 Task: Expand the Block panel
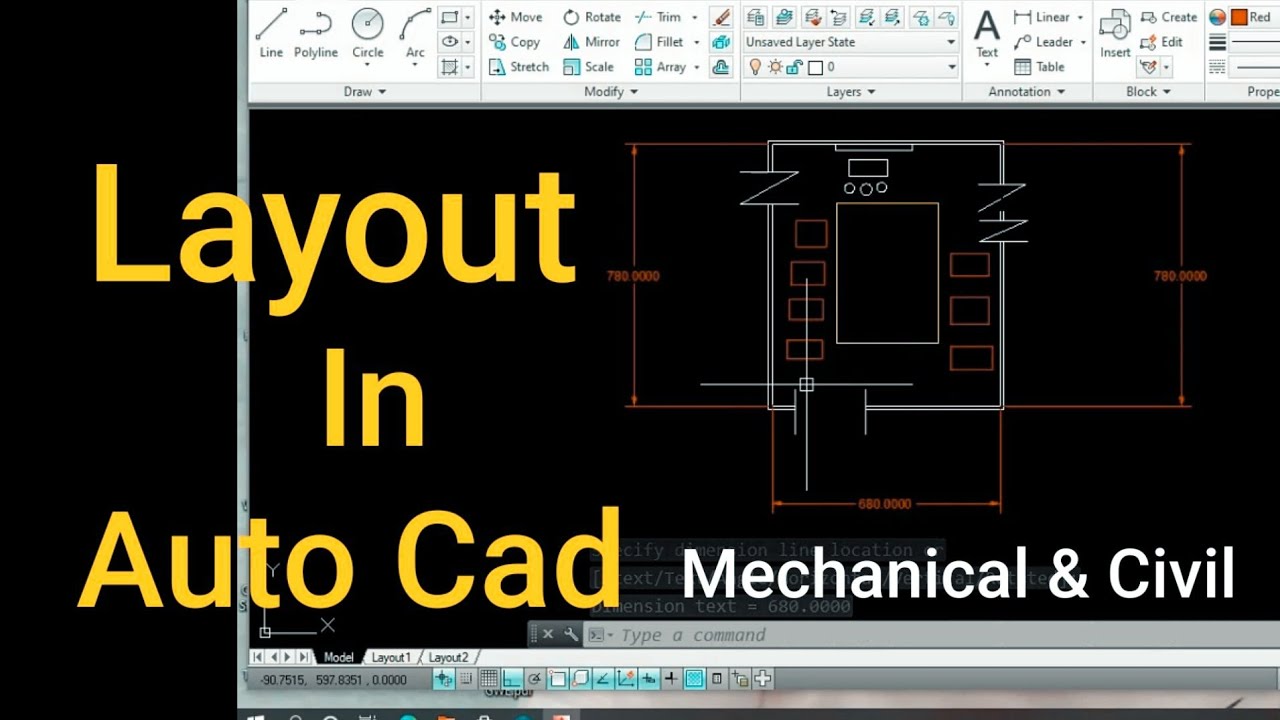click(1149, 91)
